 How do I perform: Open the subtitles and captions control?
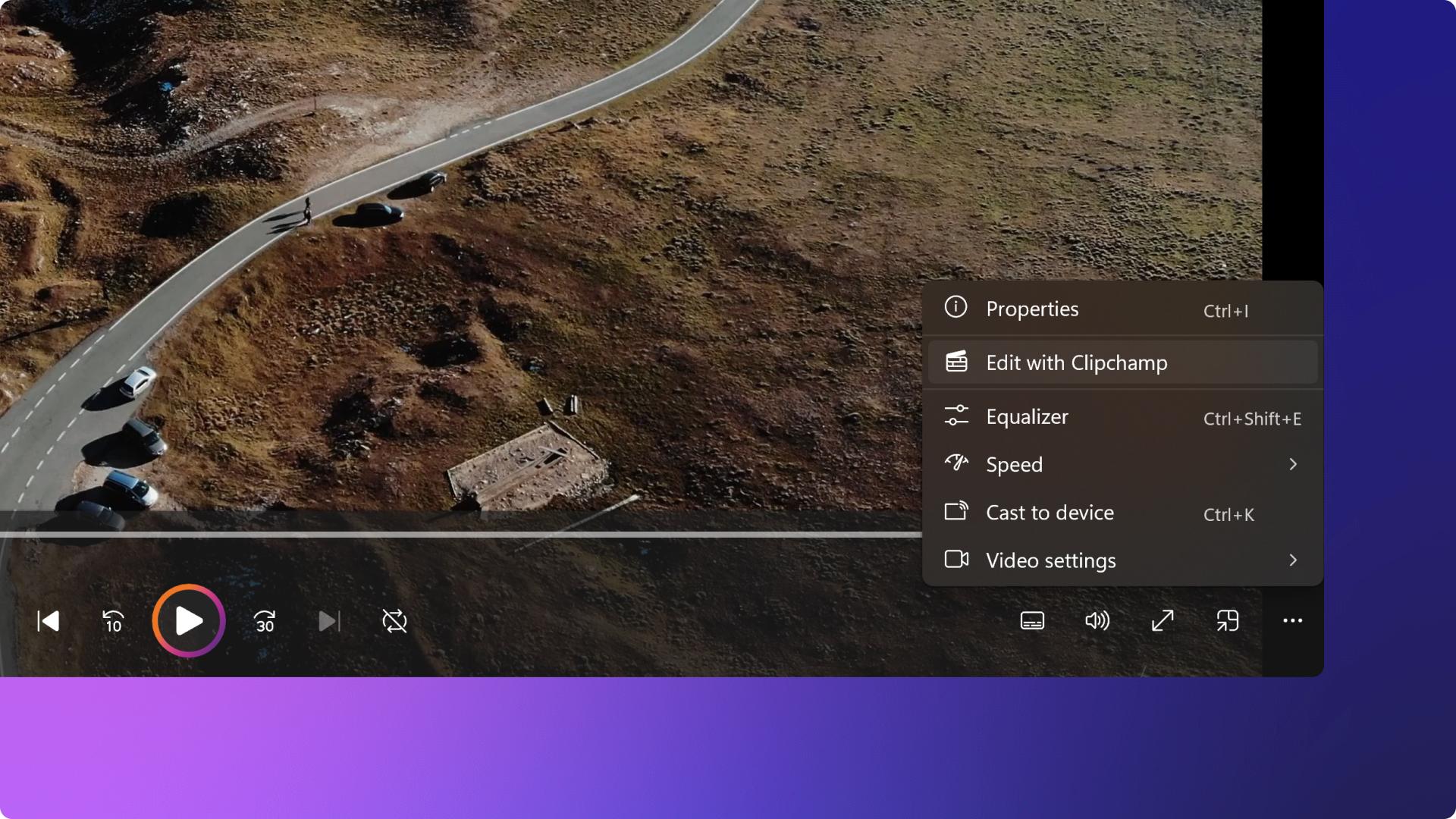tap(1031, 620)
